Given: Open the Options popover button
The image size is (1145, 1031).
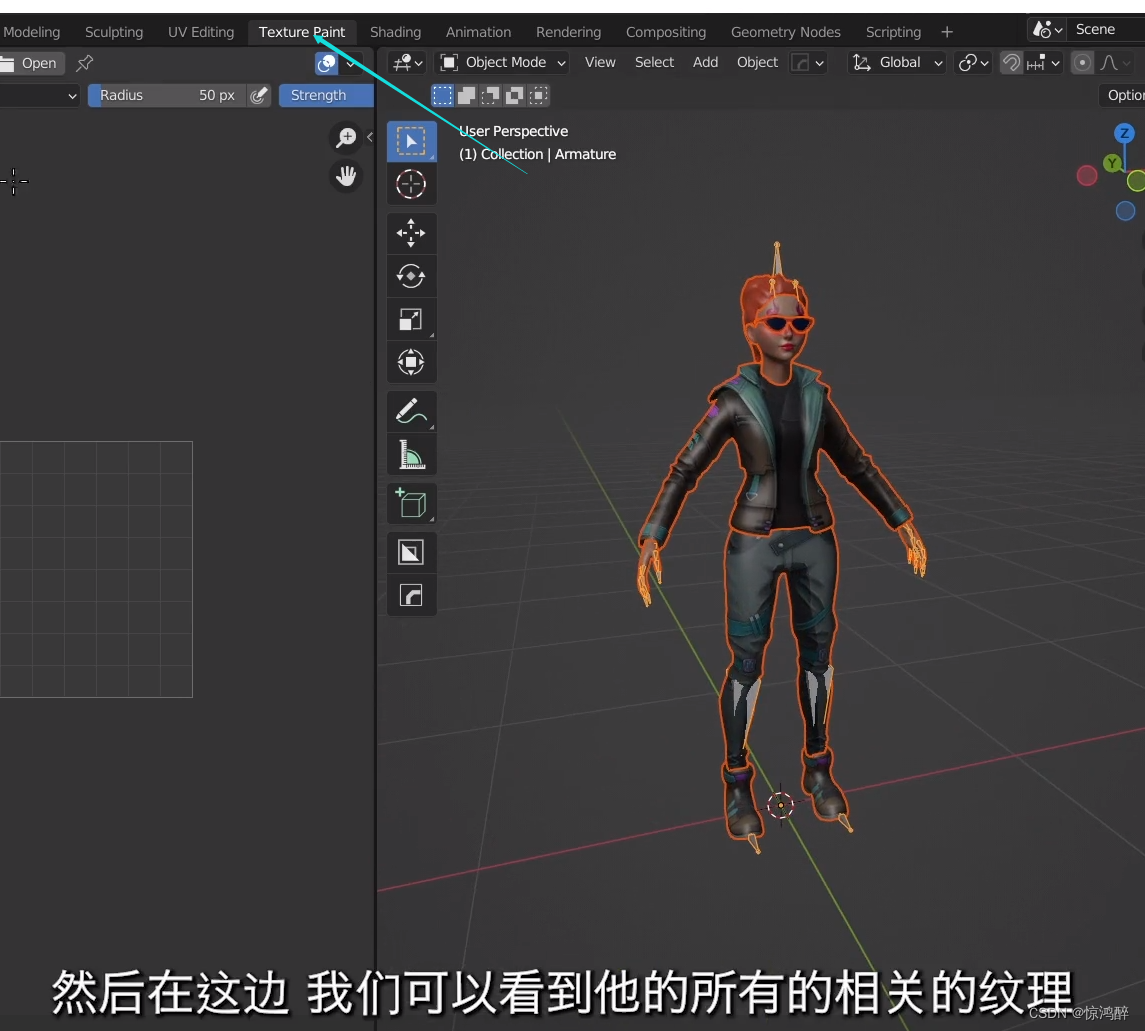Looking at the screenshot, I should (1122, 95).
